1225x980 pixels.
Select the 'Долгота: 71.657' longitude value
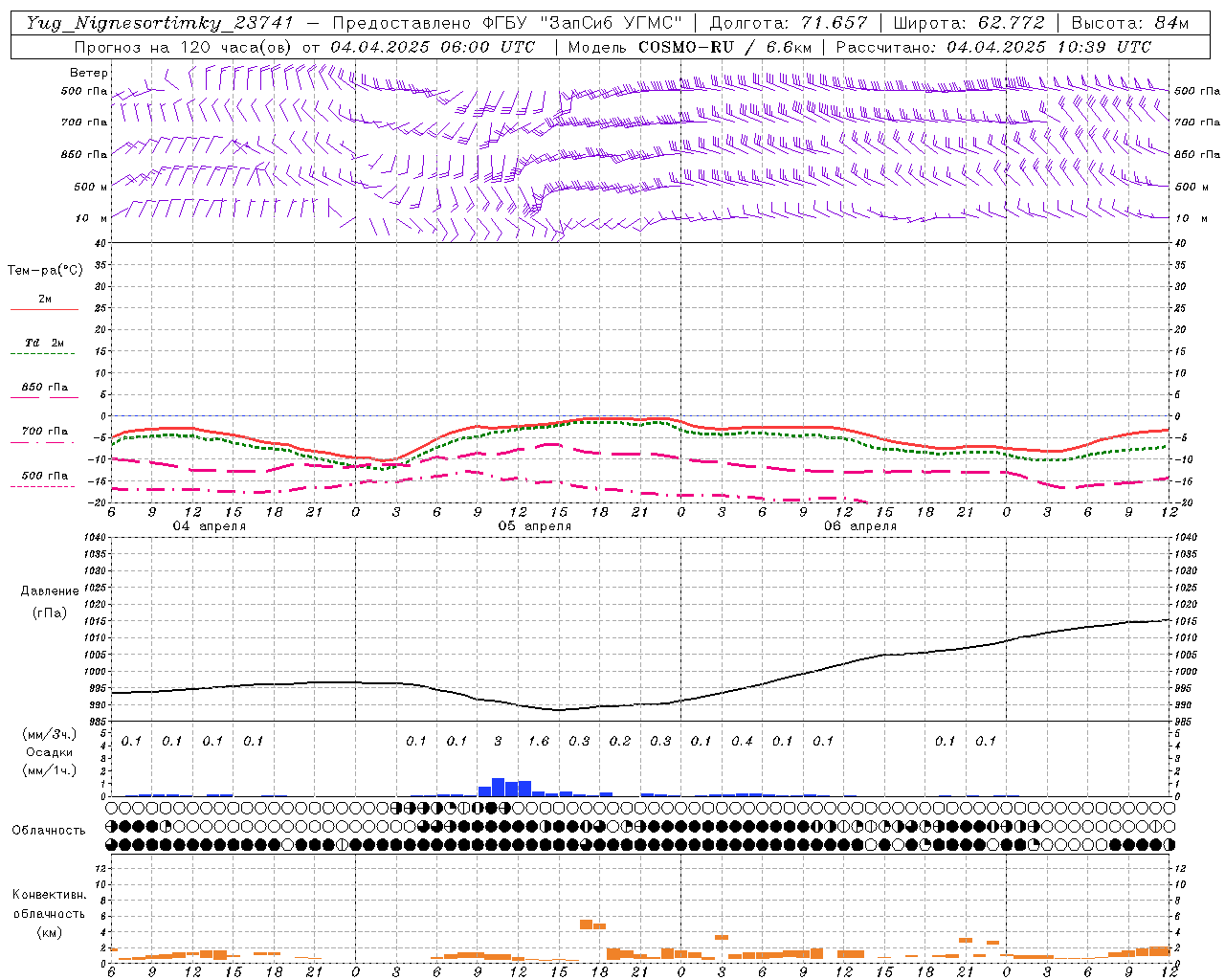(789, 23)
